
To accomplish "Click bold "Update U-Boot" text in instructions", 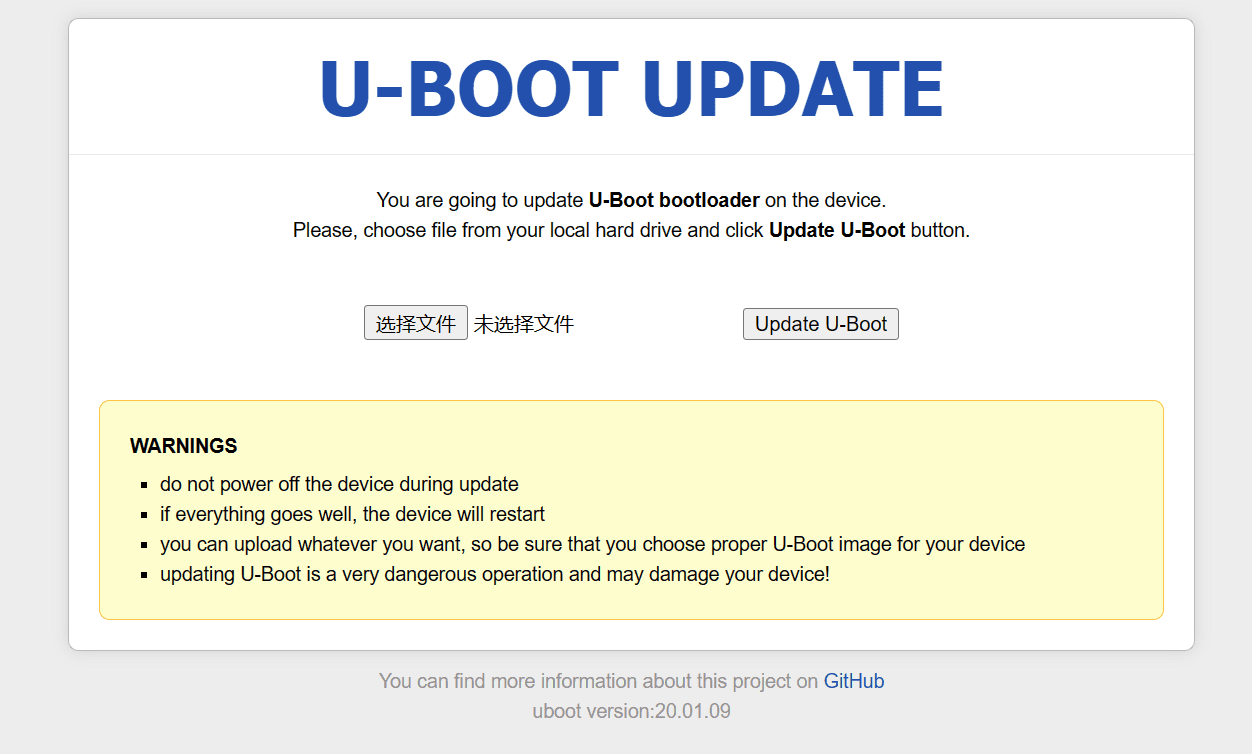I will coord(837,230).
